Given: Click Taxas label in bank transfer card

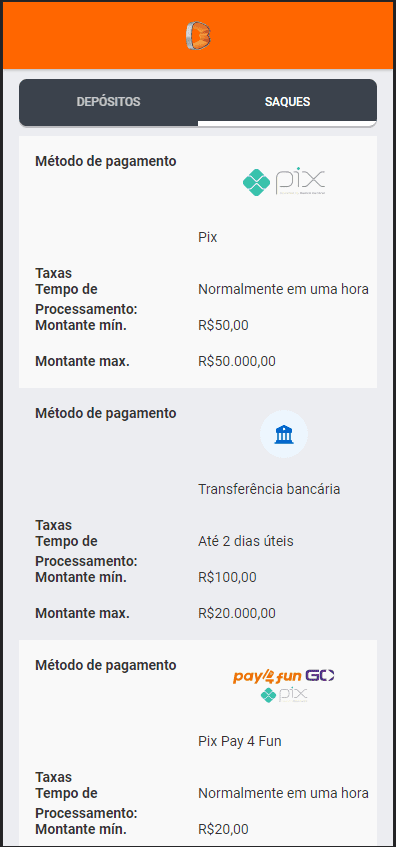Looking at the screenshot, I should (53, 525).
